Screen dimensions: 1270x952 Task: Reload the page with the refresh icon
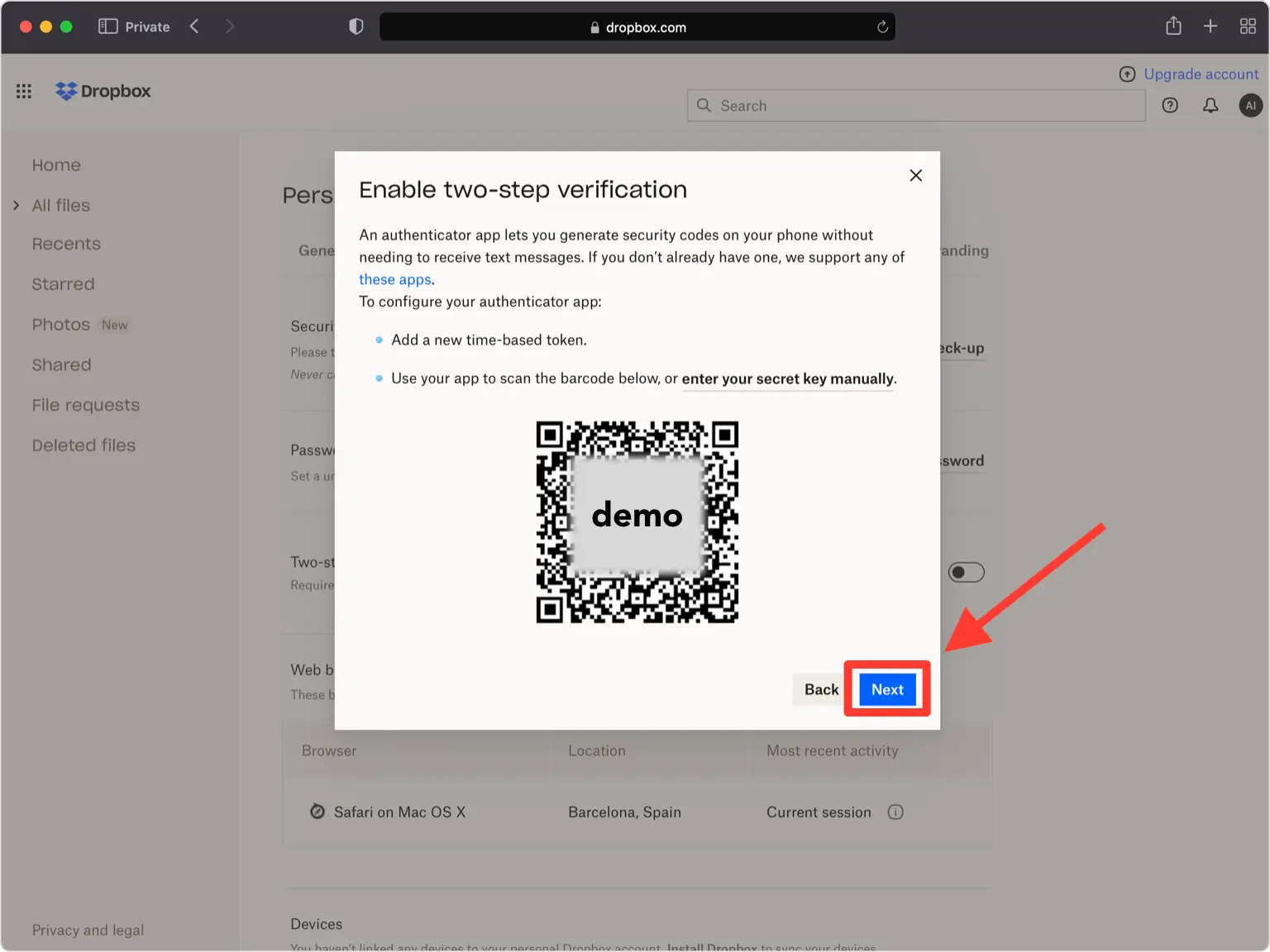click(882, 27)
